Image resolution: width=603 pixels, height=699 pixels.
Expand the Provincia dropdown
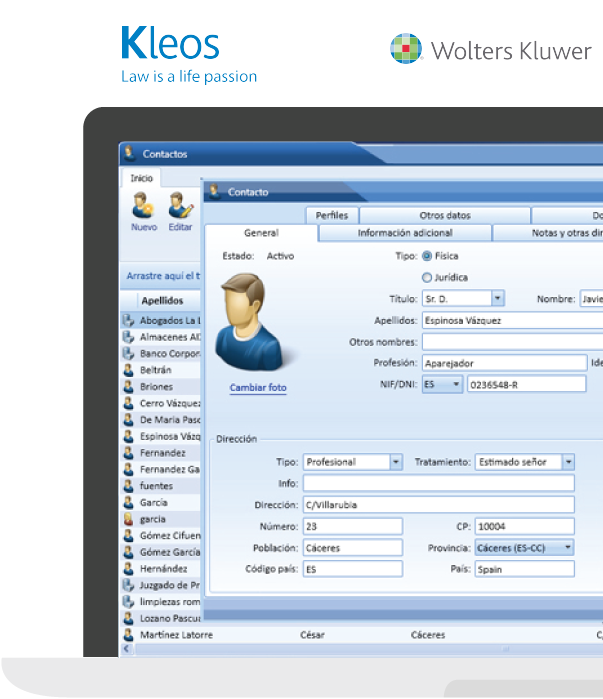coord(568,548)
